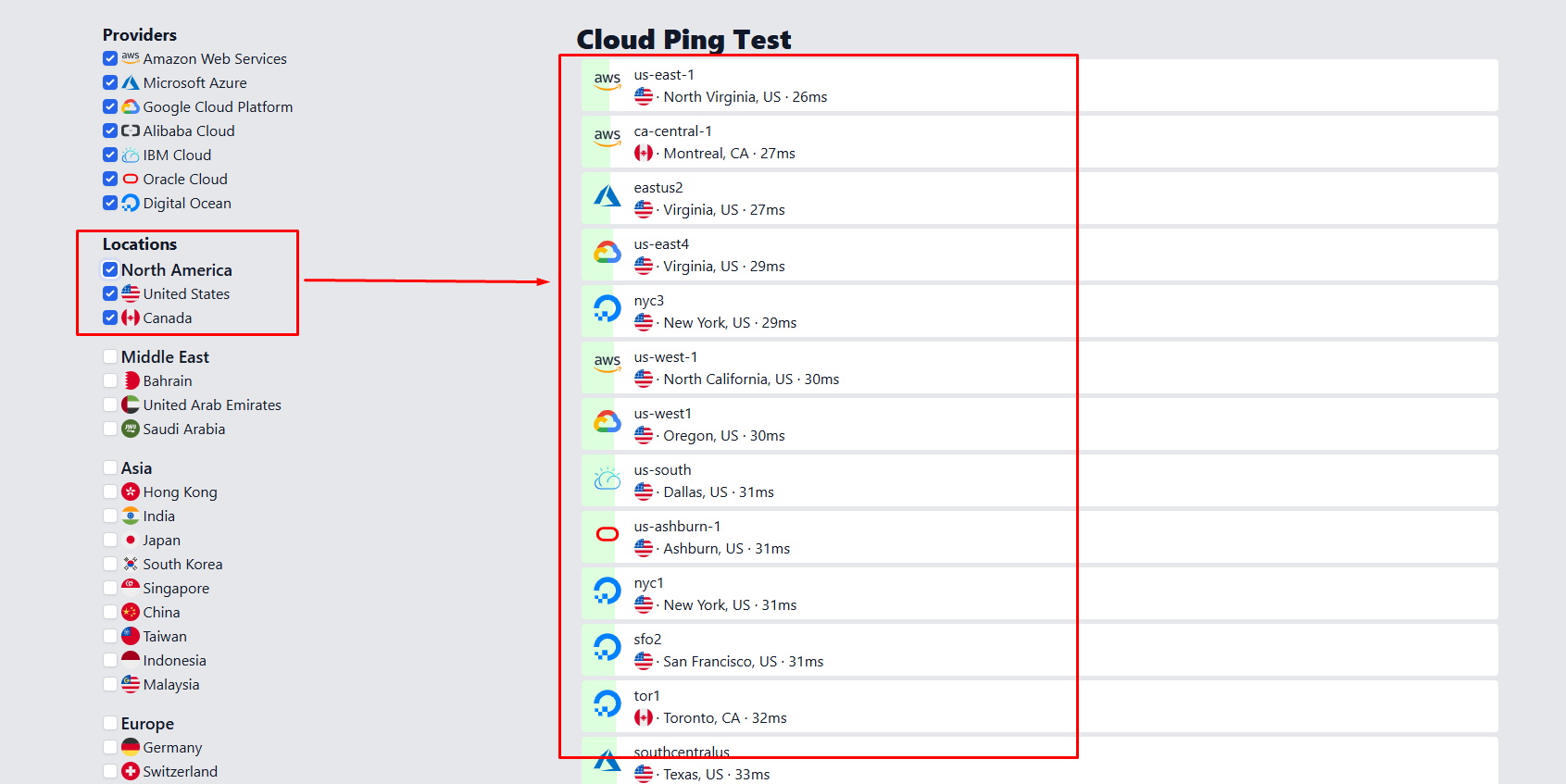Click the Digital Ocean logo beside tor1
This screenshot has width=1566, height=784.
click(607, 703)
